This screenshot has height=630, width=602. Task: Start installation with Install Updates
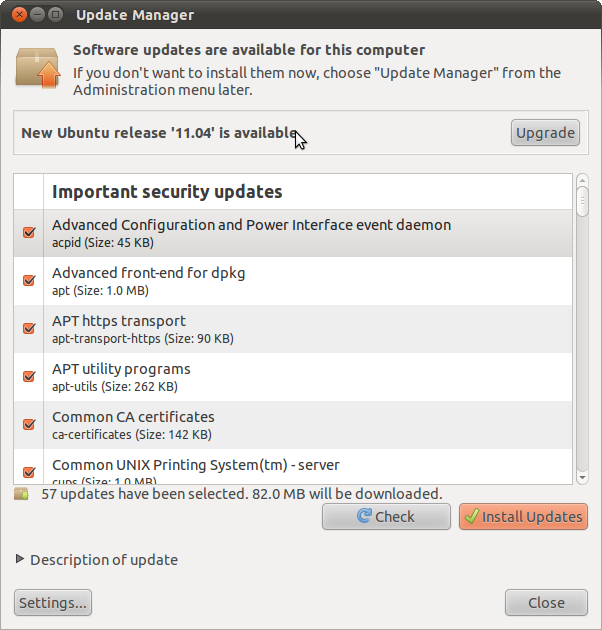(x=523, y=517)
